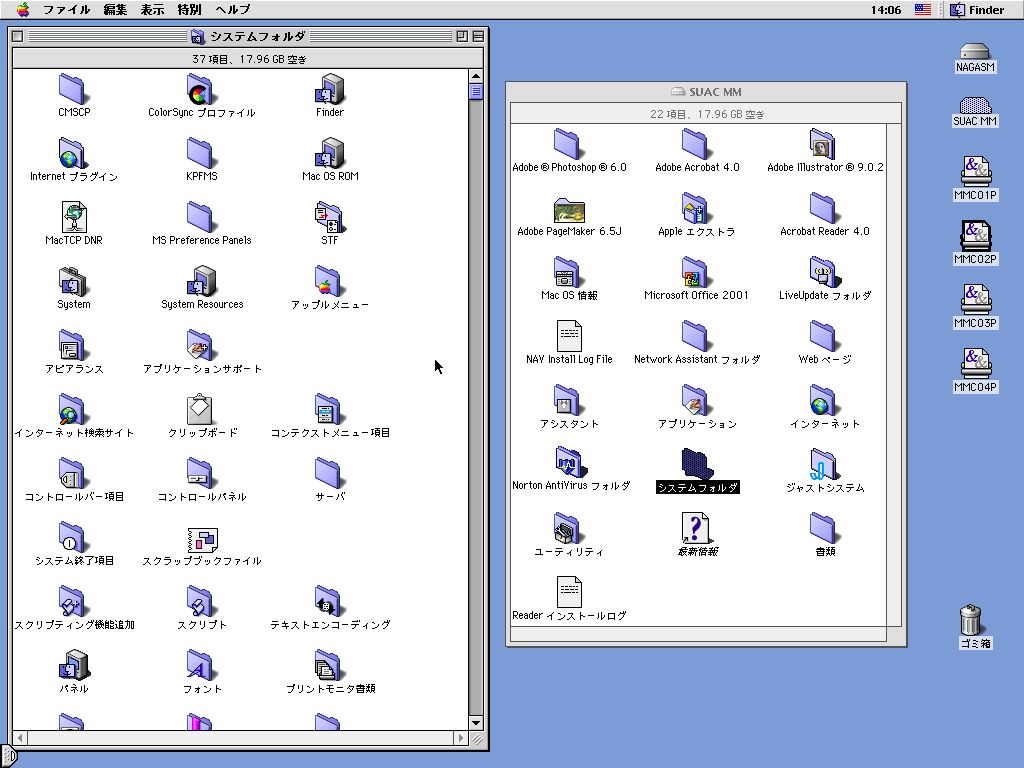Open the アップルメニュー folder
The image size is (1024, 768).
pos(330,281)
